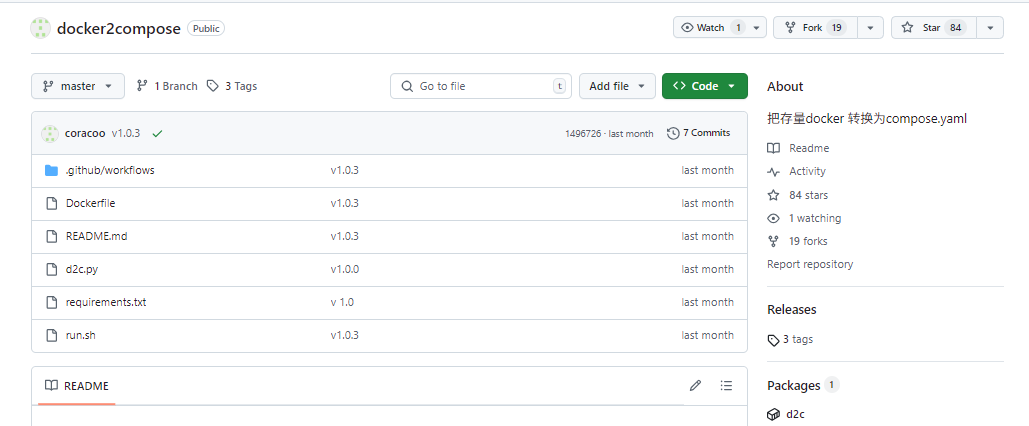
Task: Click the last month time for .github/workflows
Action: (x=707, y=170)
